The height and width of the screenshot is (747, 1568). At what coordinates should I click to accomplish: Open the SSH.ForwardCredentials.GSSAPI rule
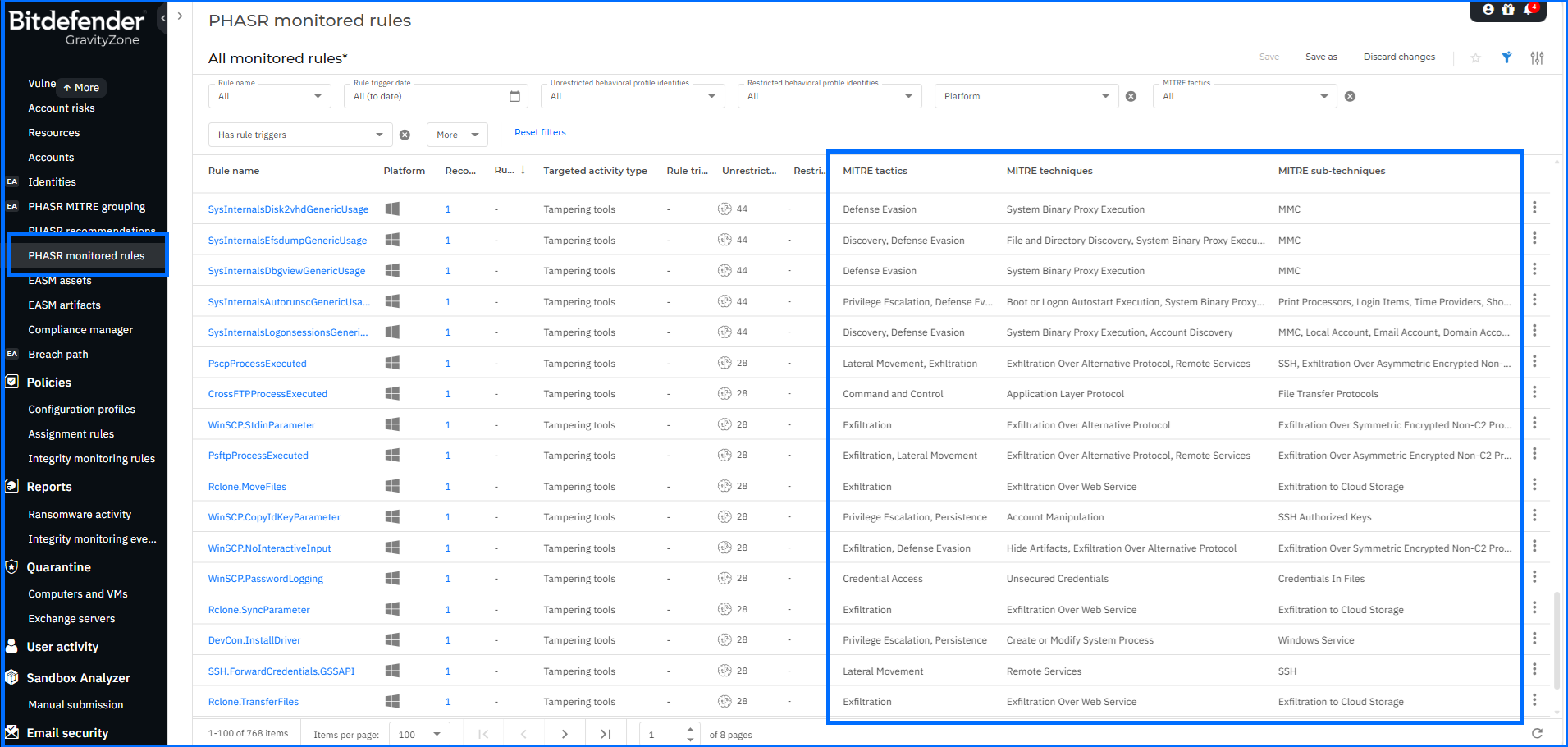(x=281, y=671)
